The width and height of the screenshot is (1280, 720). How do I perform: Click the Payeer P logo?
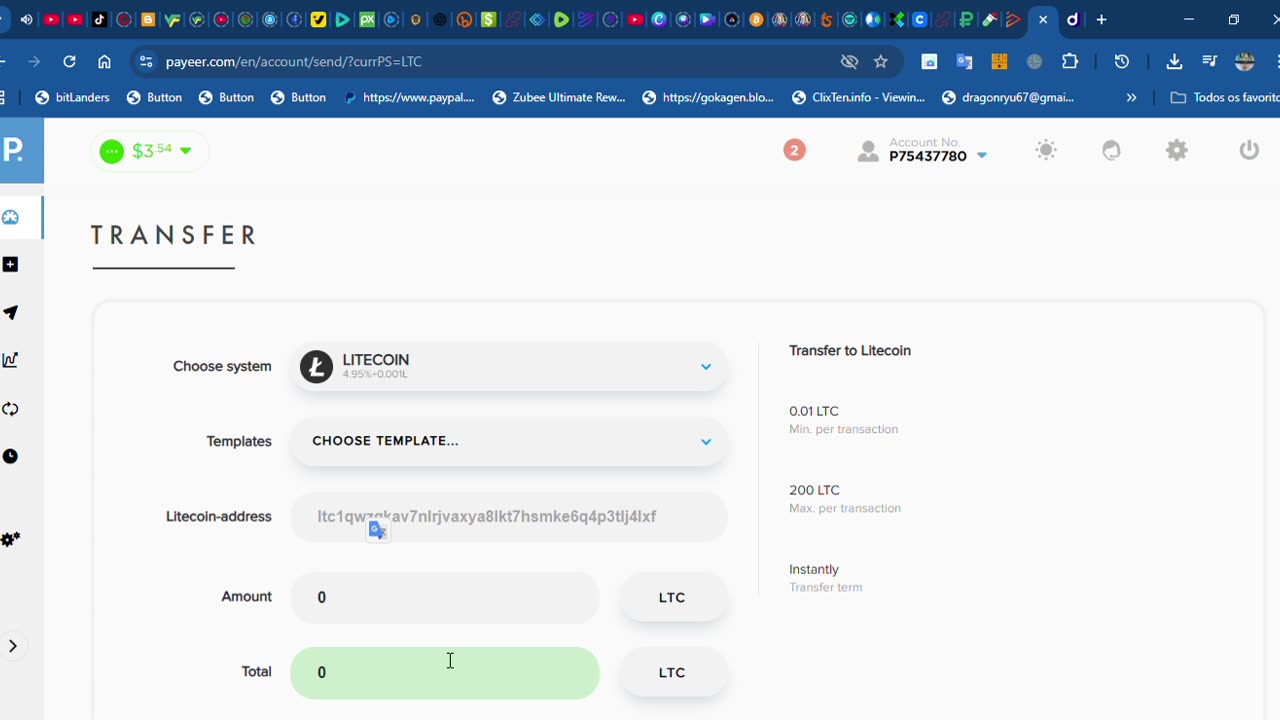tap(14, 150)
